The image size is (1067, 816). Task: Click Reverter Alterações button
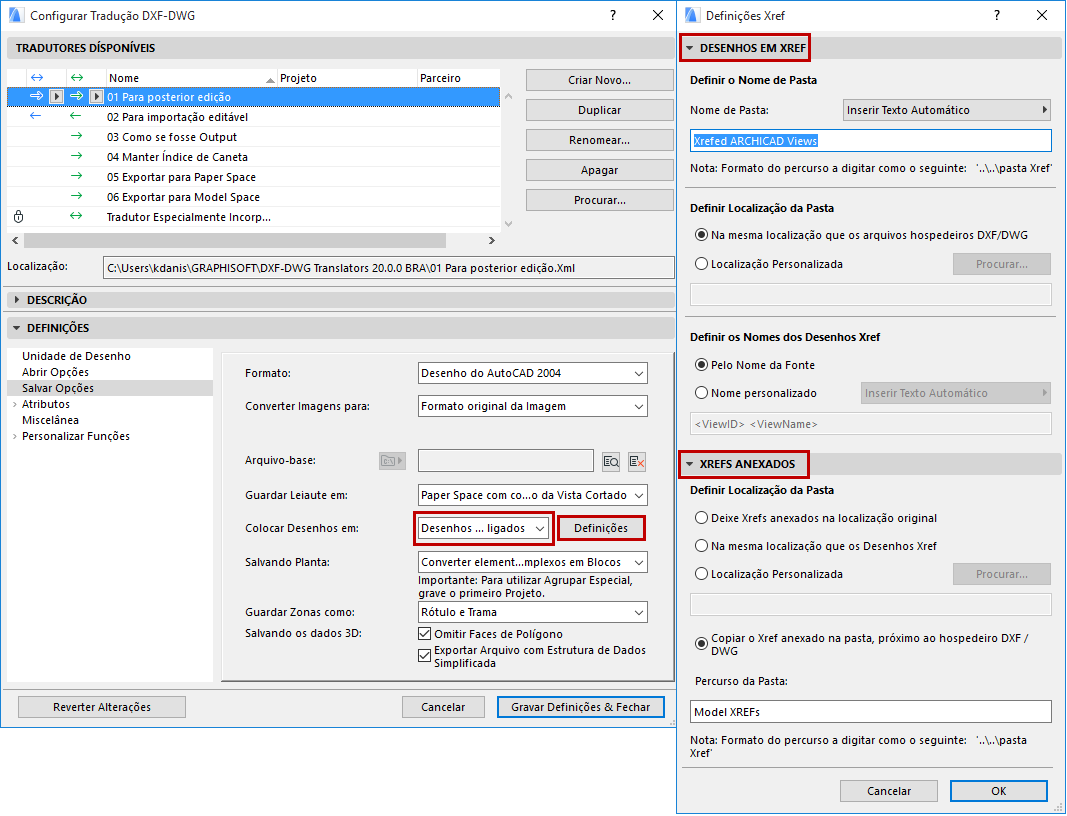tap(102, 707)
